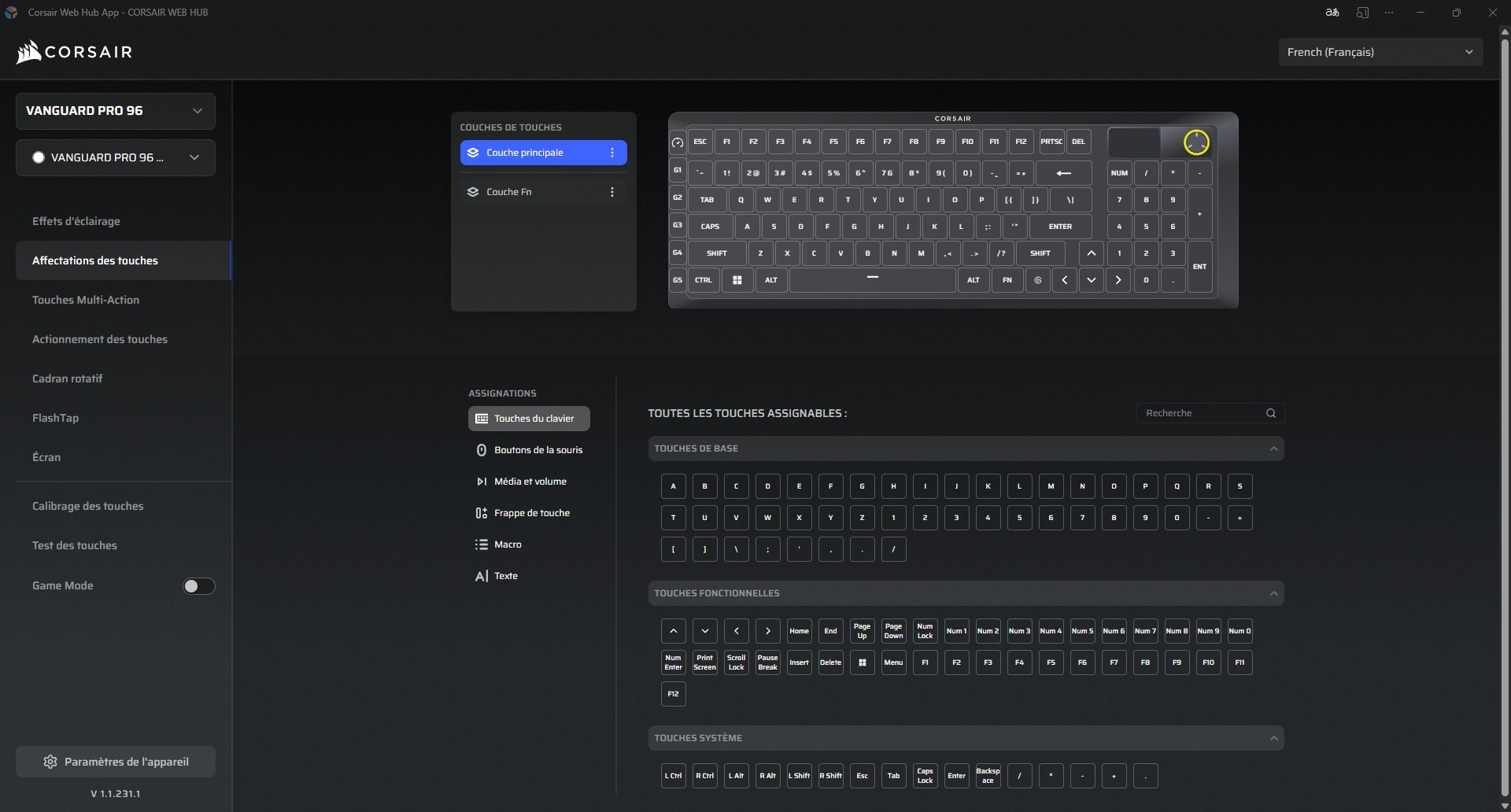Go to Cadran rotatif section
Viewport: 1511px width, 812px height.
(x=68, y=378)
